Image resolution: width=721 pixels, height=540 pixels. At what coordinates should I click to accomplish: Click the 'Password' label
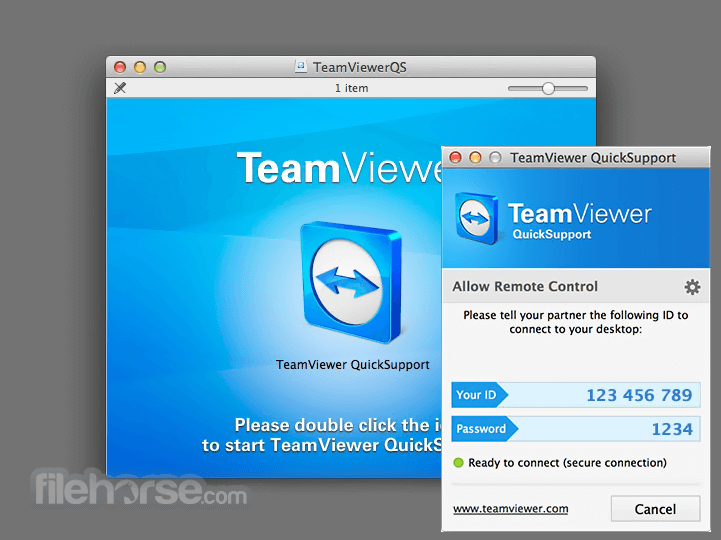pyautogui.click(x=481, y=429)
